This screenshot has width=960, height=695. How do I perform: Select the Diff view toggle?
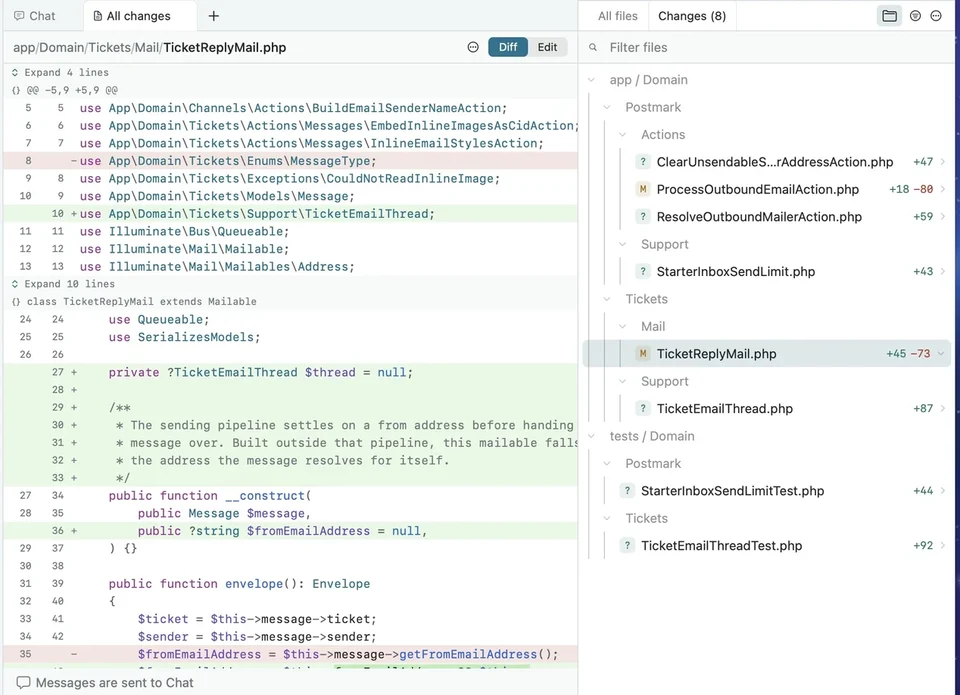(x=508, y=47)
